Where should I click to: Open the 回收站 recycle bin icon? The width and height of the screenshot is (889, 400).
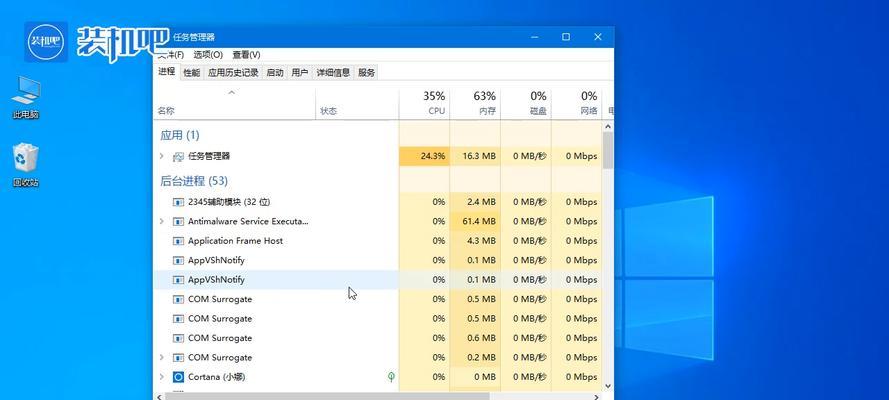point(26,165)
